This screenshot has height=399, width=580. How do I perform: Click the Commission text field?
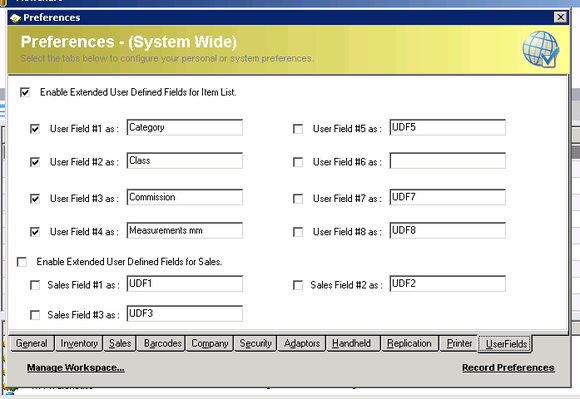click(x=185, y=197)
